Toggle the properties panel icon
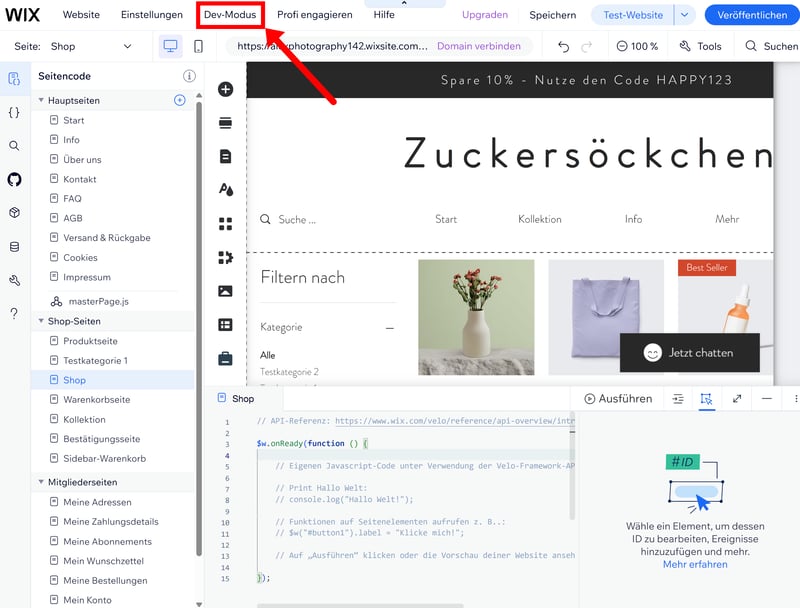 pyautogui.click(x=707, y=399)
